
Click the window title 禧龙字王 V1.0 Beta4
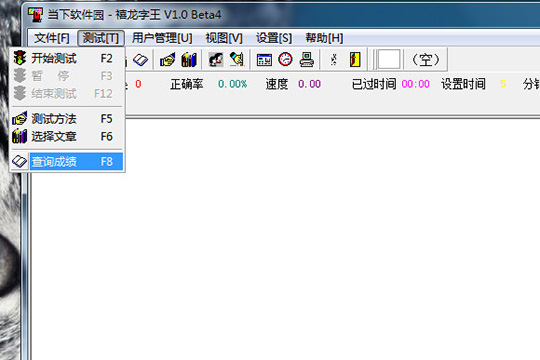pyautogui.click(x=168, y=14)
